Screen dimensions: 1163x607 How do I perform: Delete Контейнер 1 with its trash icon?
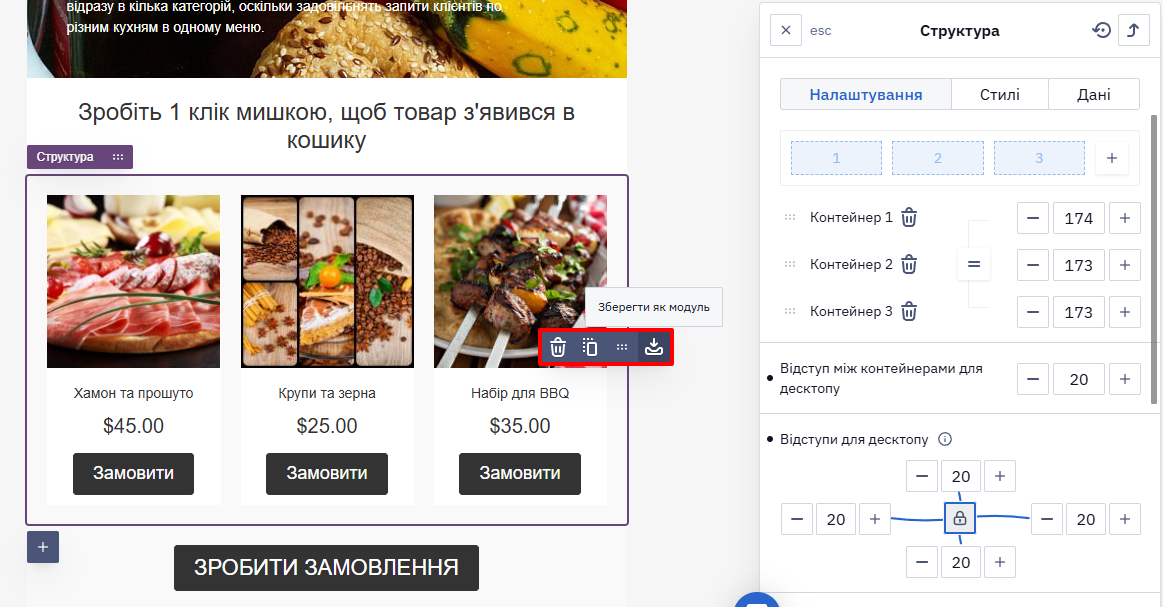coord(909,217)
